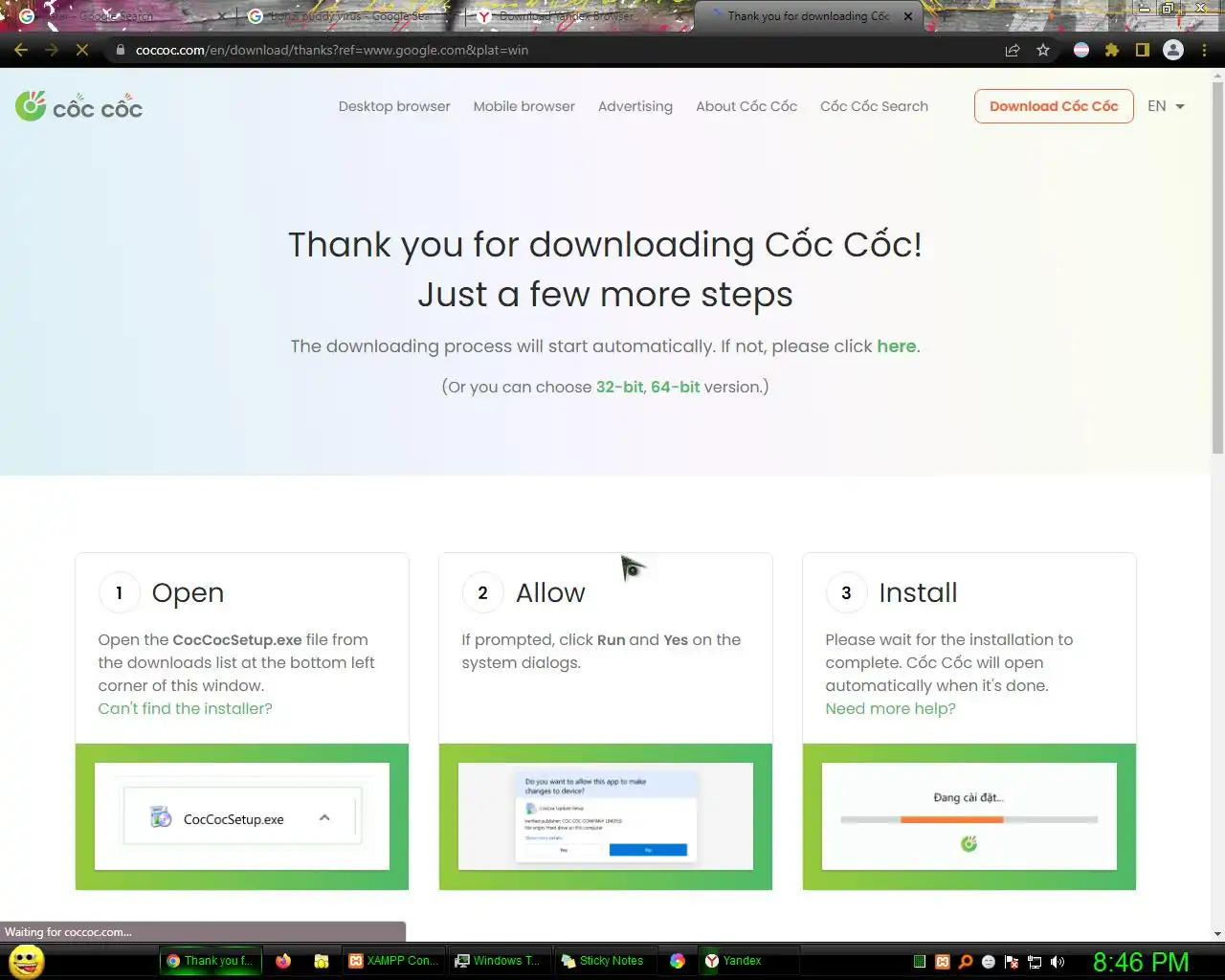This screenshot has height=980, width=1225.
Task: Click Need more help? link
Action: pyautogui.click(x=890, y=708)
